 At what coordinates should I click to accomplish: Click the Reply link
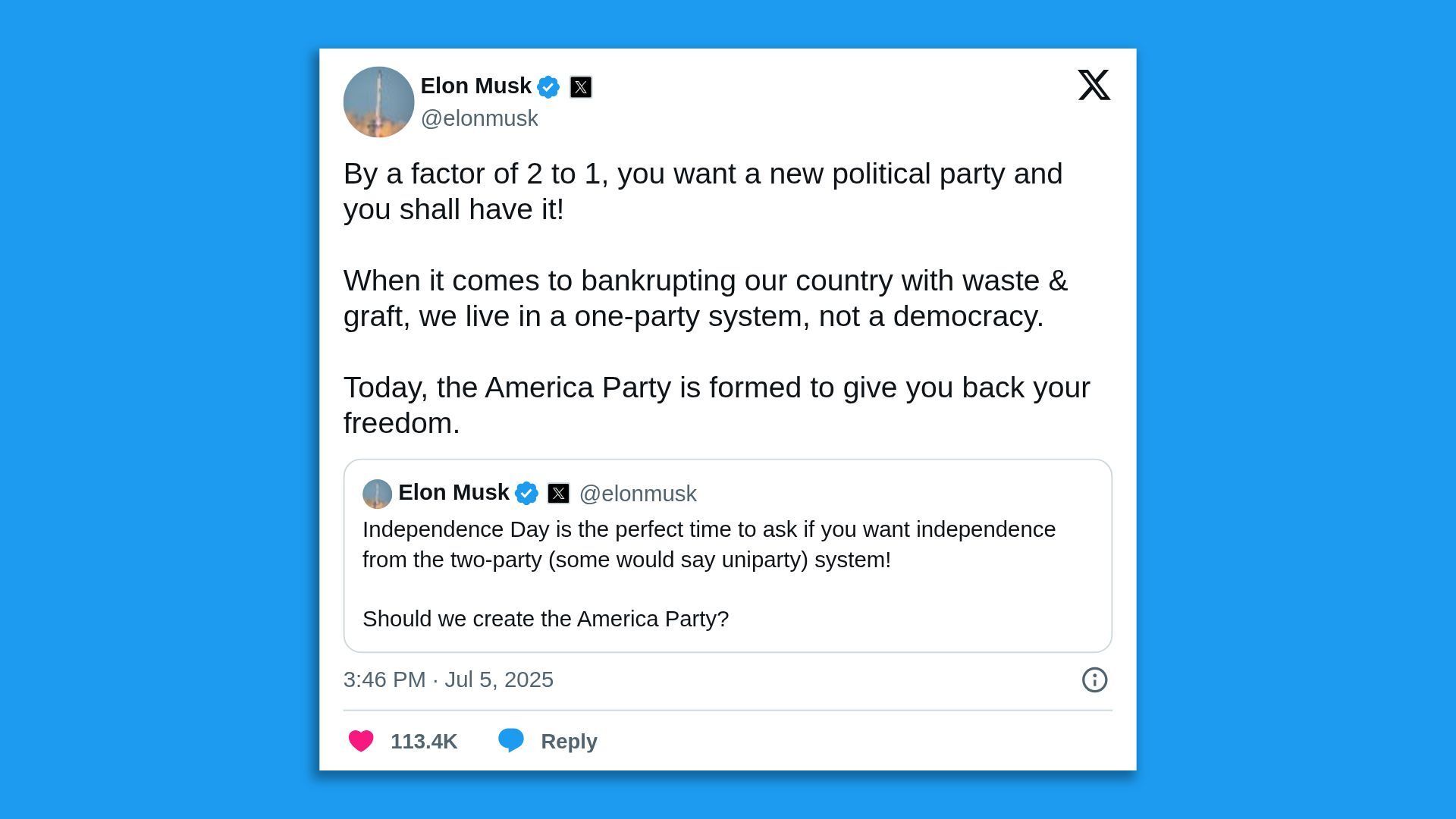coord(567,741)
